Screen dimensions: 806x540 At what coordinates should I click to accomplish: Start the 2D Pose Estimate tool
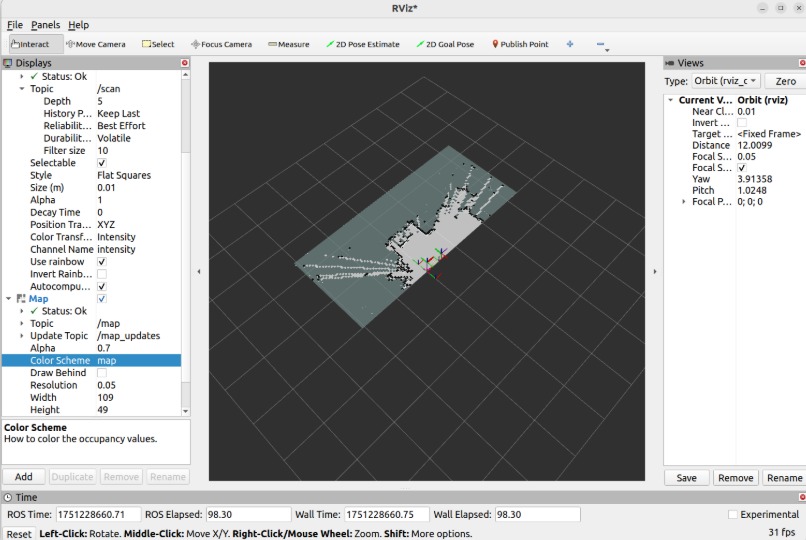click(363, 44)
